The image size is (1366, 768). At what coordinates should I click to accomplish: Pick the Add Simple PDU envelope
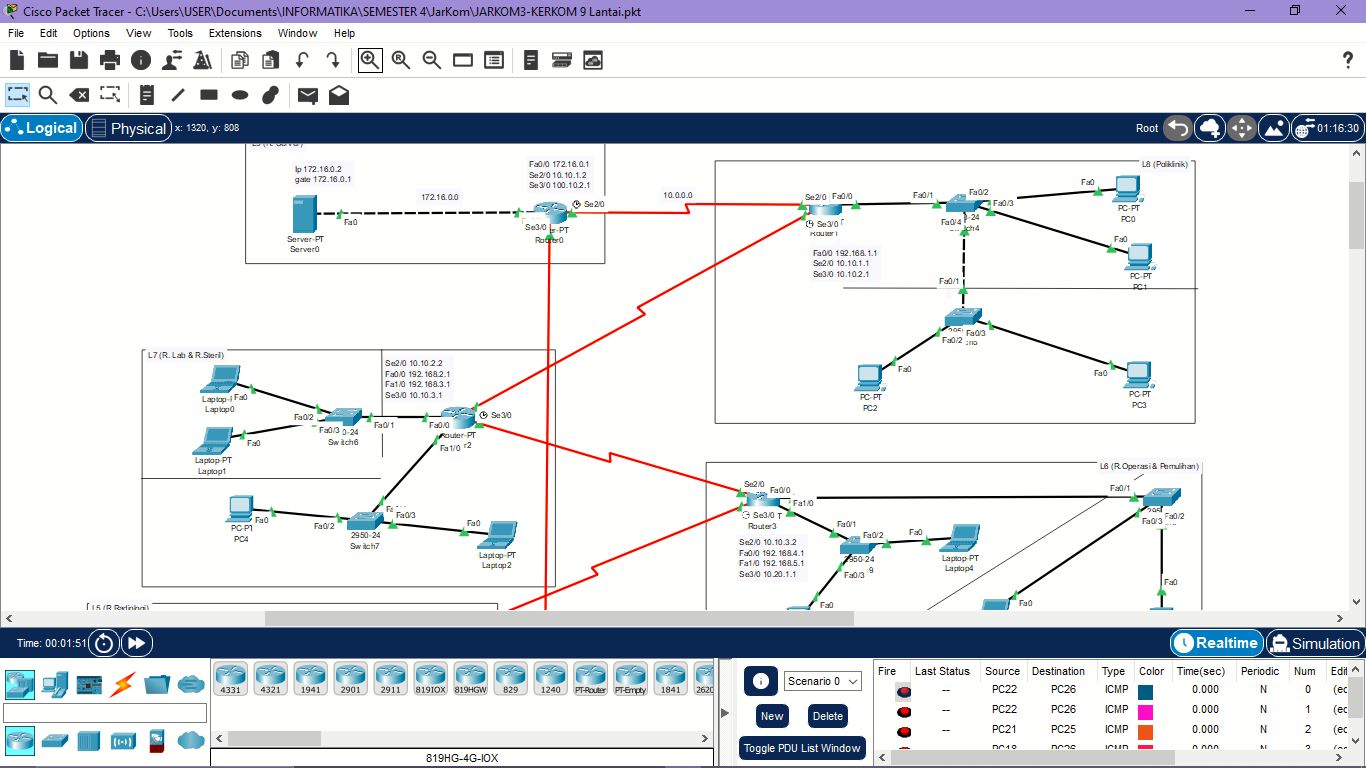[x=308, y=95]
